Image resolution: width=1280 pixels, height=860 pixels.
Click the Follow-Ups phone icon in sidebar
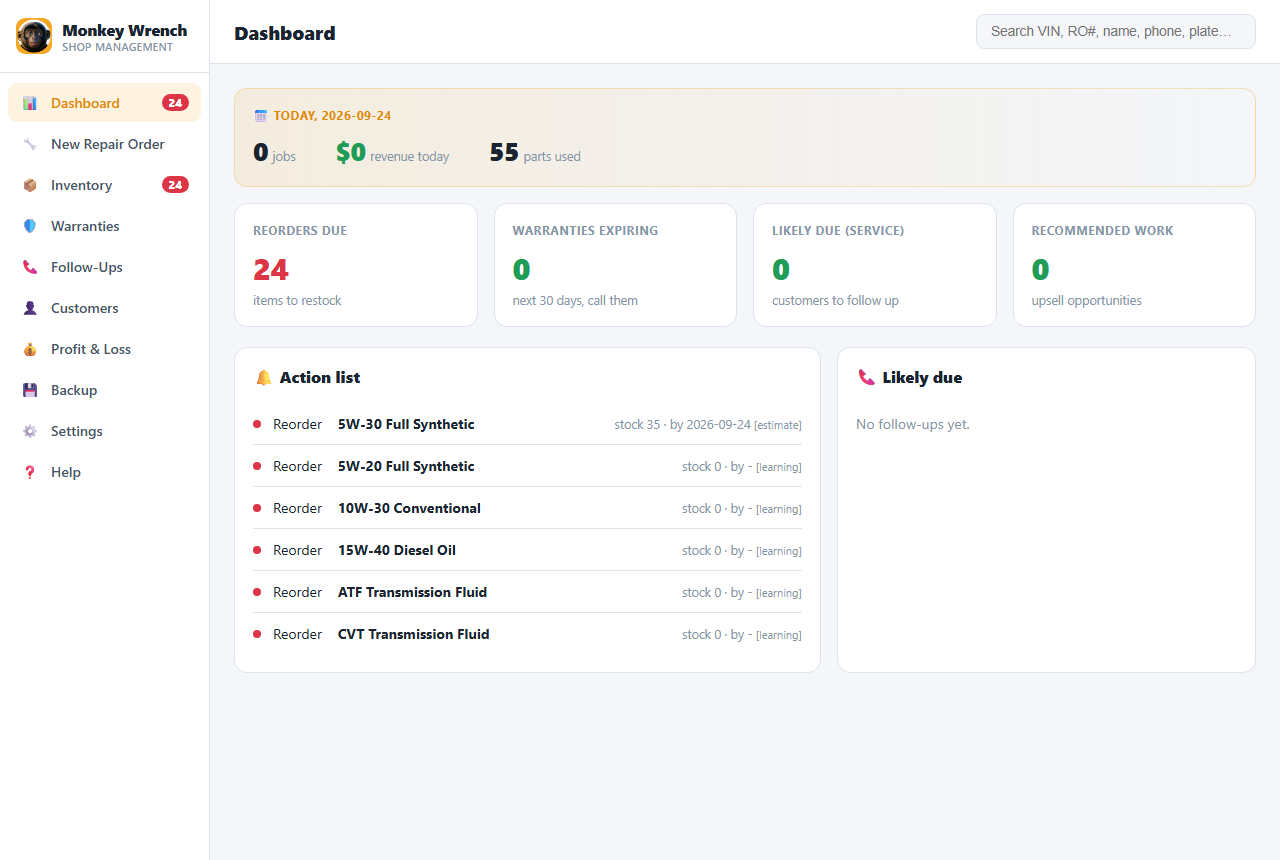click(30, 267)
